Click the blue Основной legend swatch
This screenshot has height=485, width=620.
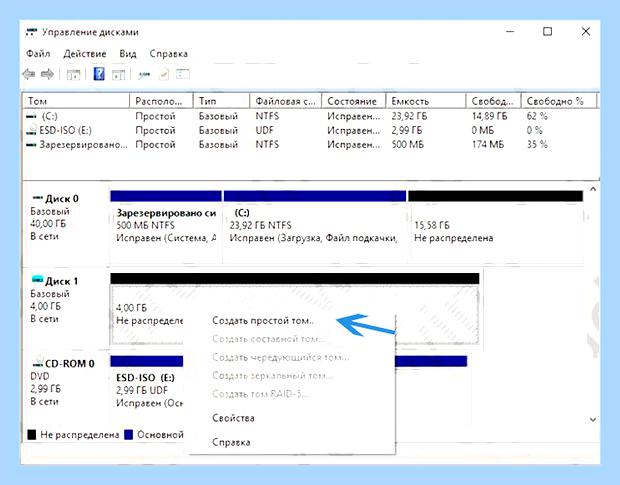point(129,435)
